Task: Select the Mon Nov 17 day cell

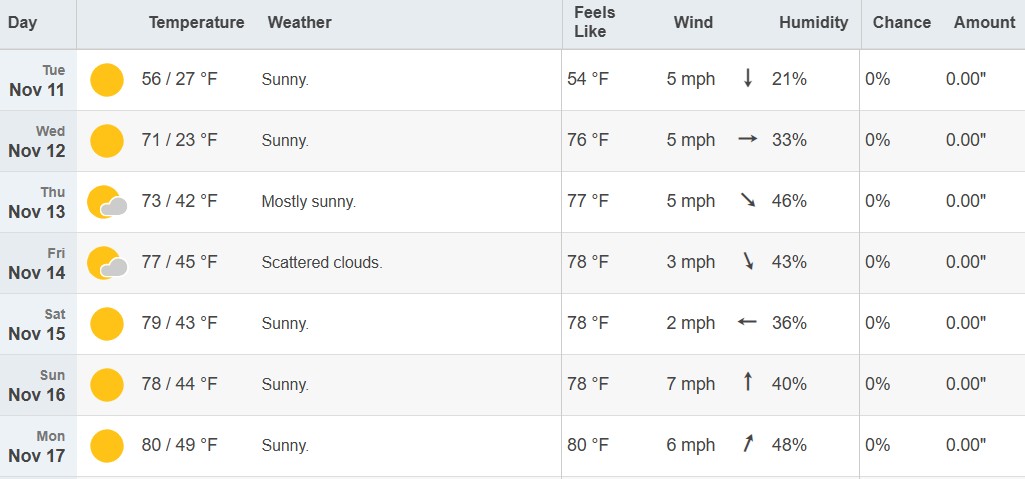Action: [38, 447]
